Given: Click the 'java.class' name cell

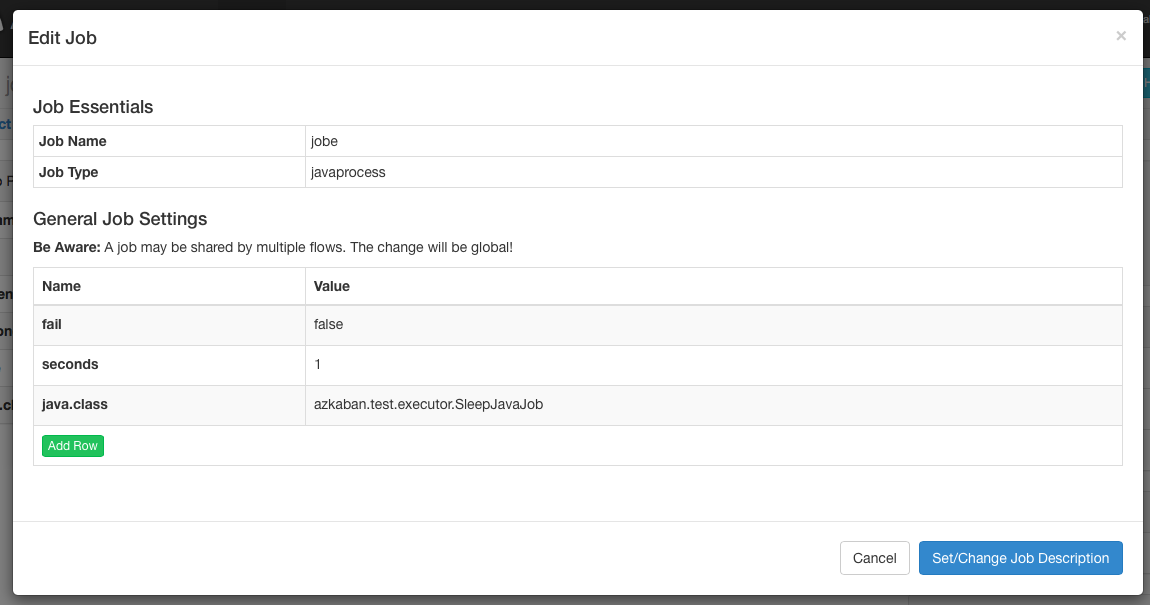Looking at the screenshot, I should tap(168, 405).
